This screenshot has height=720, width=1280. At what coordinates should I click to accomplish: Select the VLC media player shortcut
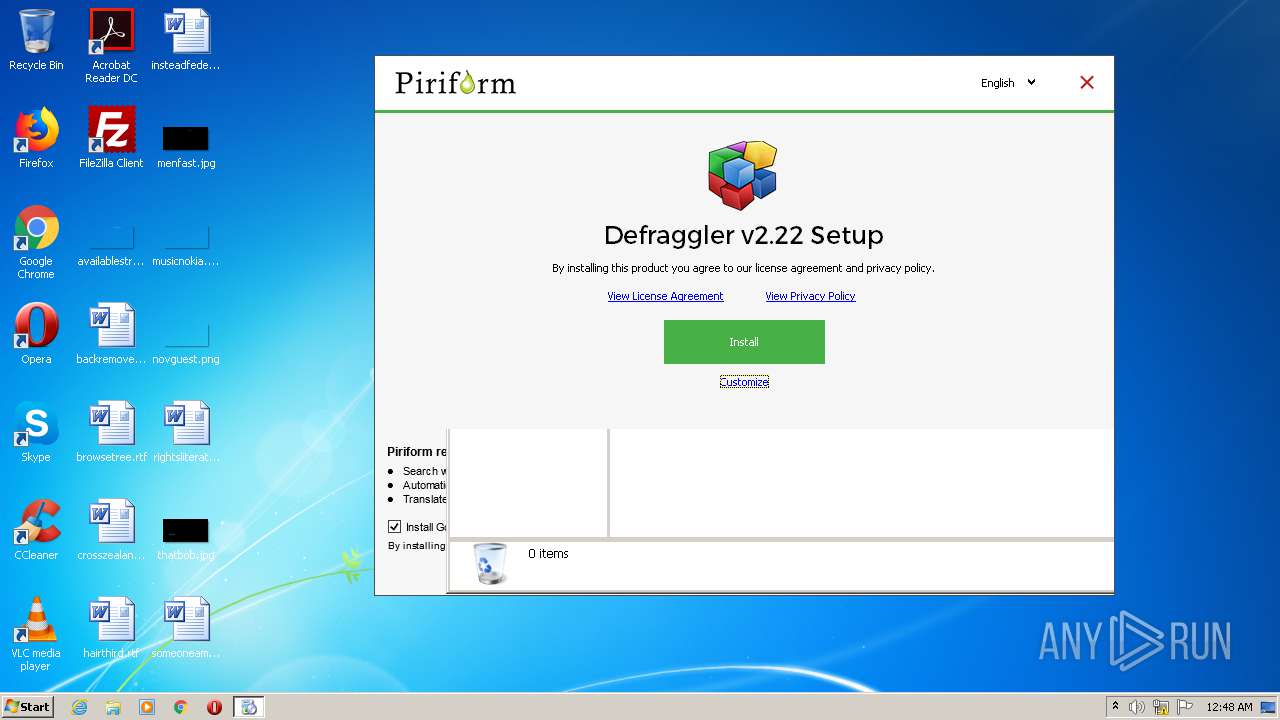[36, 634]
